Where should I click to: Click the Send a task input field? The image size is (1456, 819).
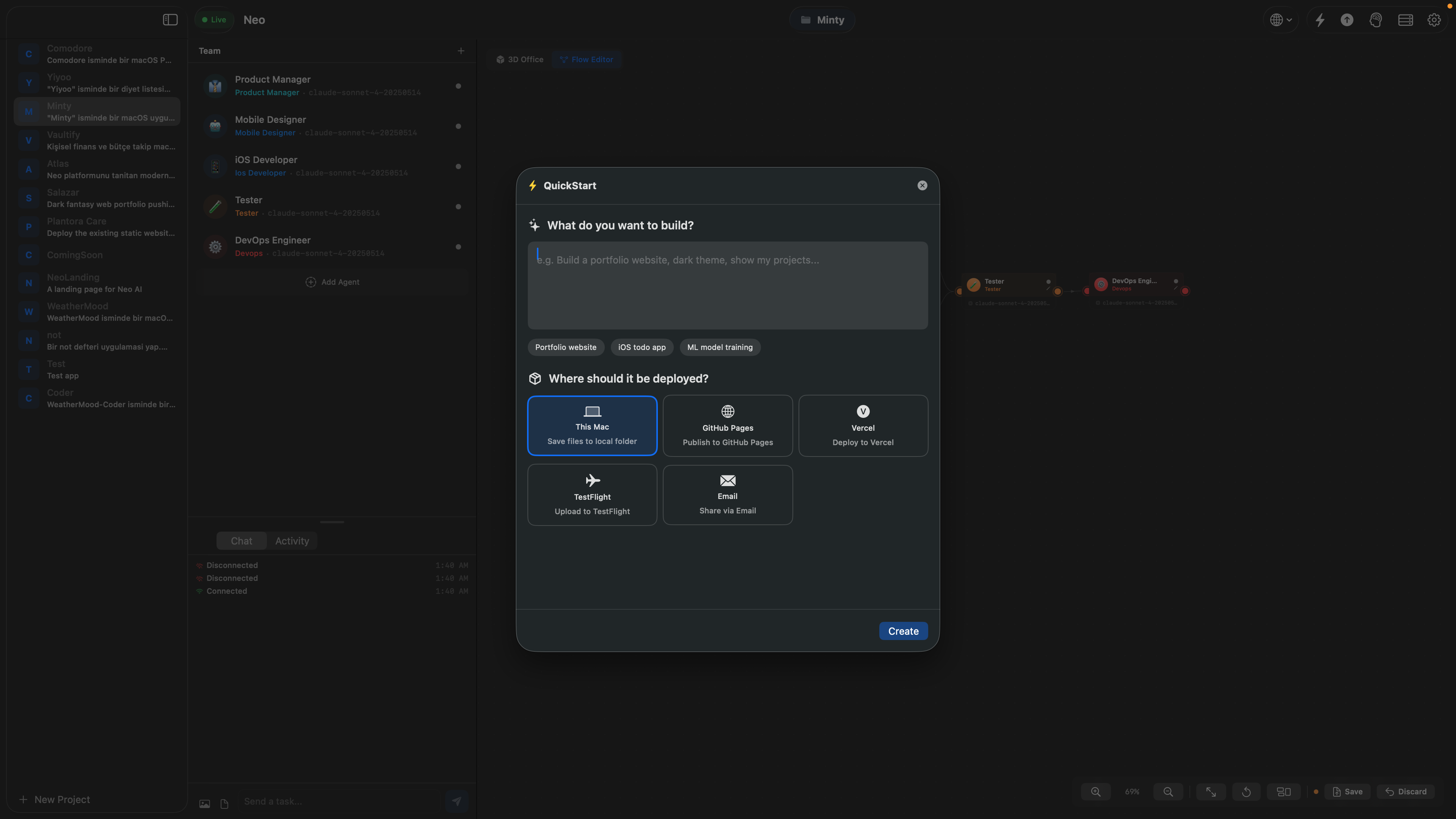point(339,802)
